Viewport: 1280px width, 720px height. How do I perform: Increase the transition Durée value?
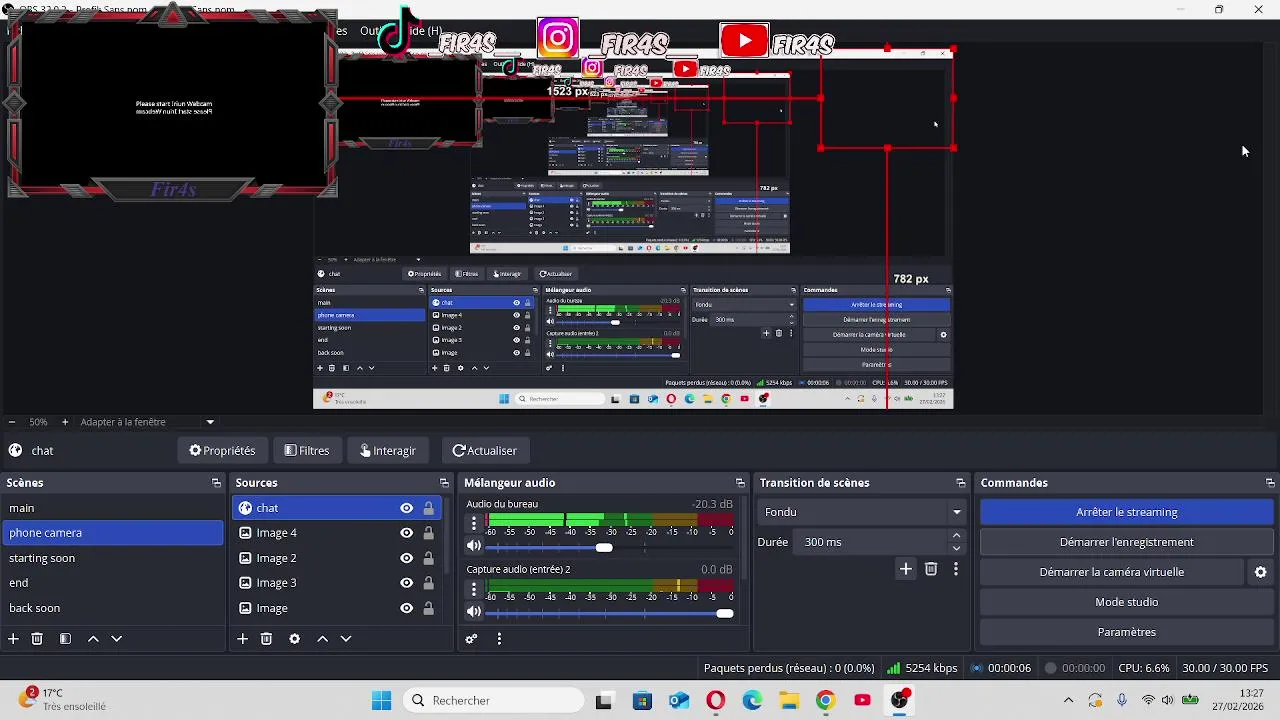957,536
